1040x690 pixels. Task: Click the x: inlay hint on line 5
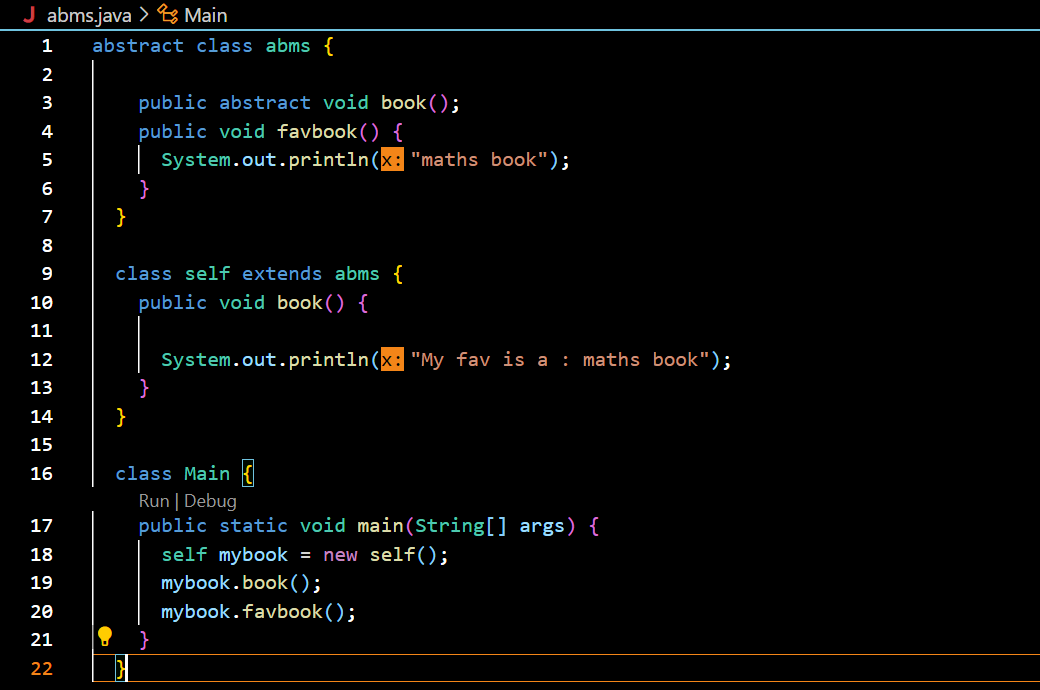(x=392, y=160)
